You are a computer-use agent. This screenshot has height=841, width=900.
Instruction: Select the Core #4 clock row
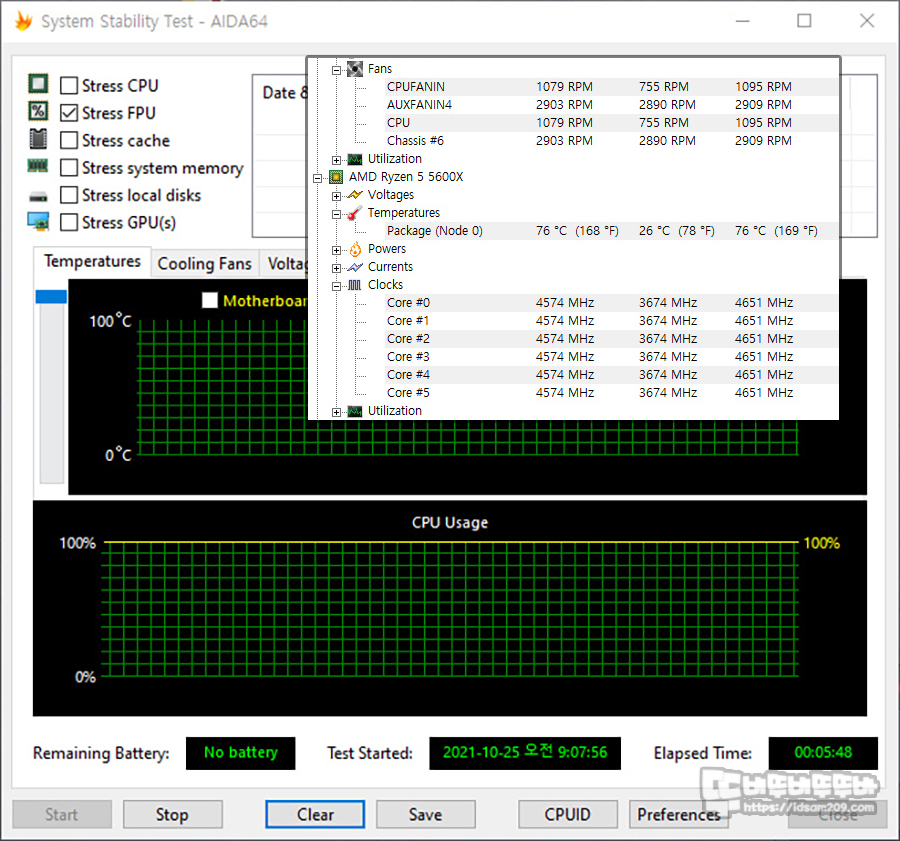(611, 375)
